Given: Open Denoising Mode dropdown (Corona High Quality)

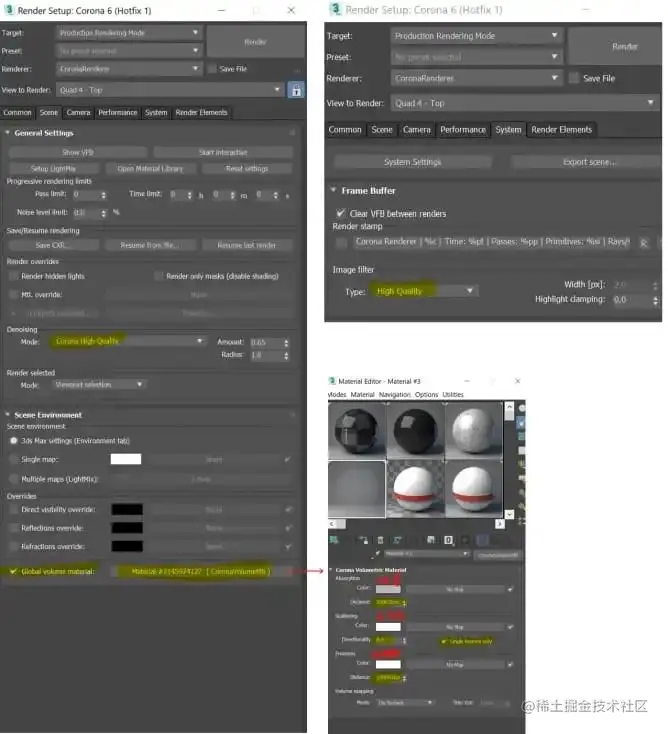Looking at the screenshot, I should point(129,341).
